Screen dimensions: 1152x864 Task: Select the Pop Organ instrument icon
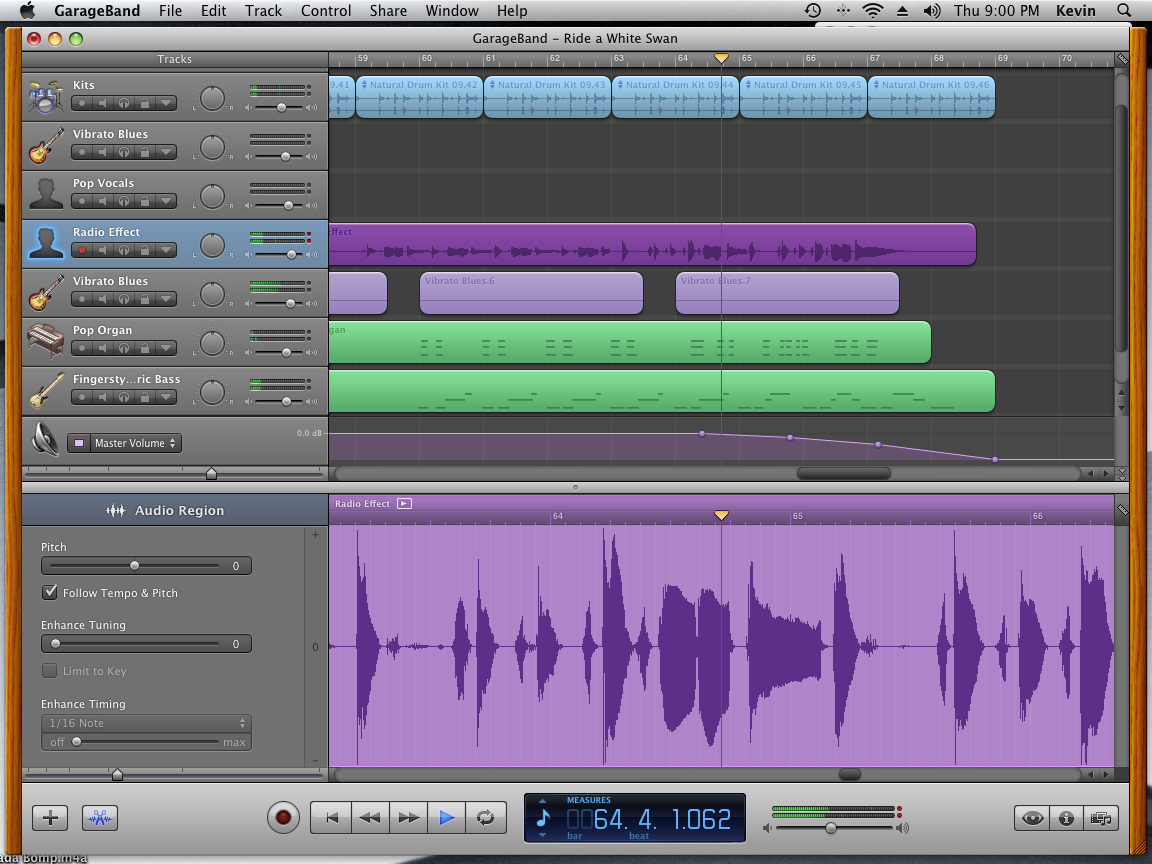coord(46,342)
